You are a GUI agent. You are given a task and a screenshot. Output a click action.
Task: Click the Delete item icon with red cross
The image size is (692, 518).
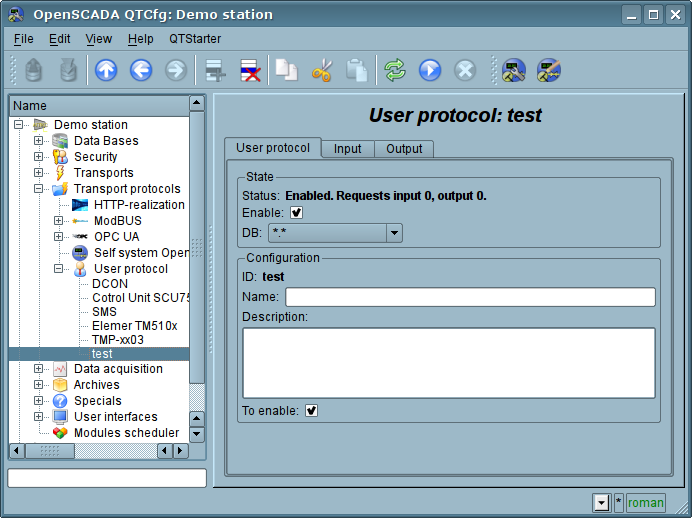(250, 70)
